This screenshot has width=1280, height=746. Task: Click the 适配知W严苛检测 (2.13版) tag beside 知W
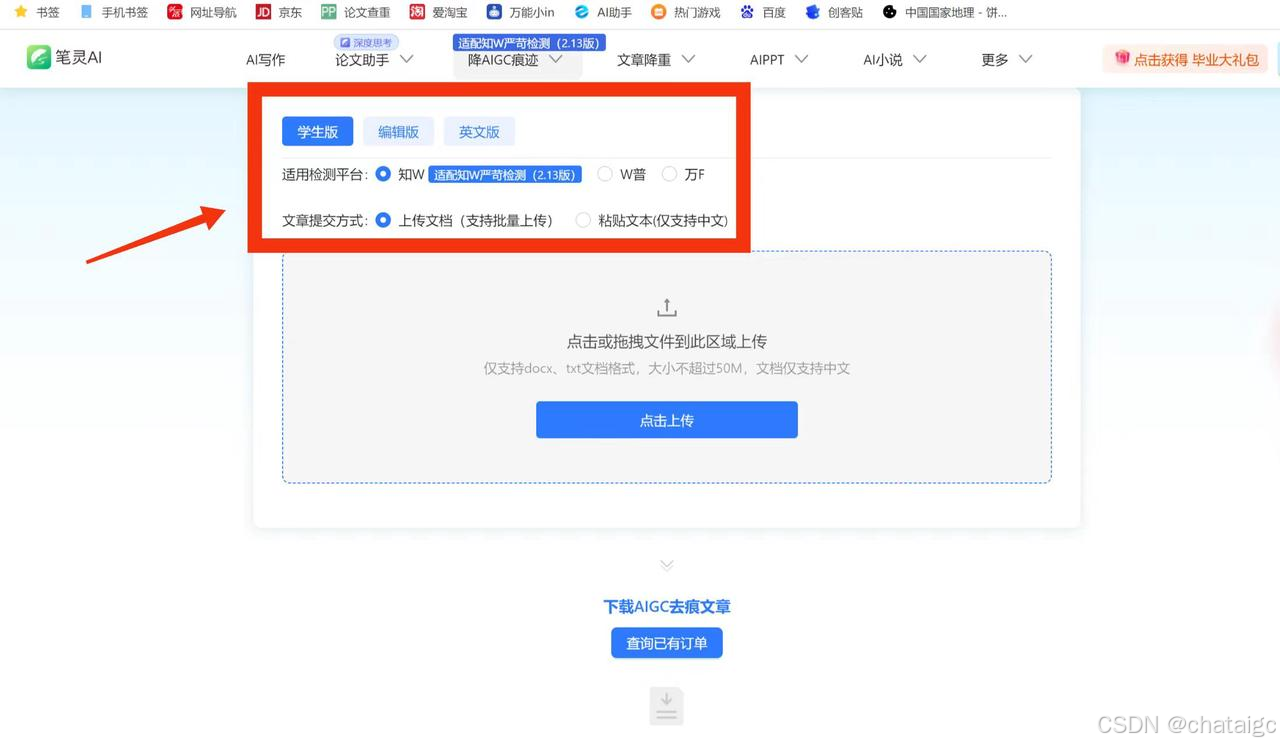coord(505,175)
